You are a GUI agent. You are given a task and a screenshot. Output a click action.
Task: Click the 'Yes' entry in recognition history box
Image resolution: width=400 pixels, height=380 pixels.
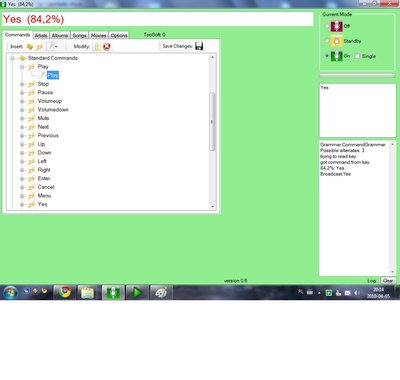[325, 88]
